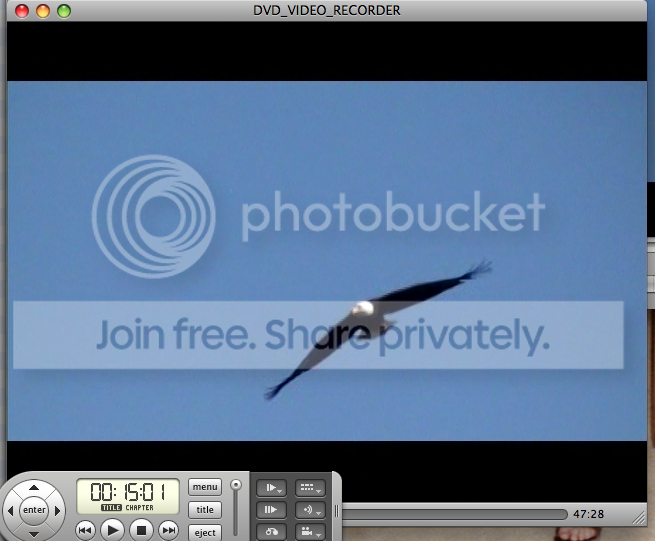Viewport: 655px width, 541px height.
Task: Switch the time display to TITLE mode
Action: 111,508
